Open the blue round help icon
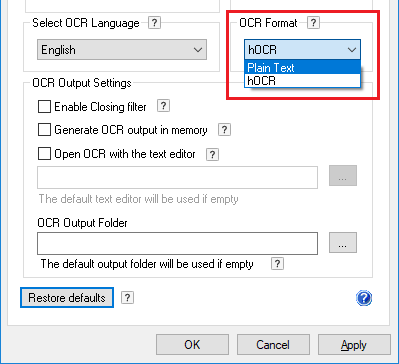 tap(364, 298)
